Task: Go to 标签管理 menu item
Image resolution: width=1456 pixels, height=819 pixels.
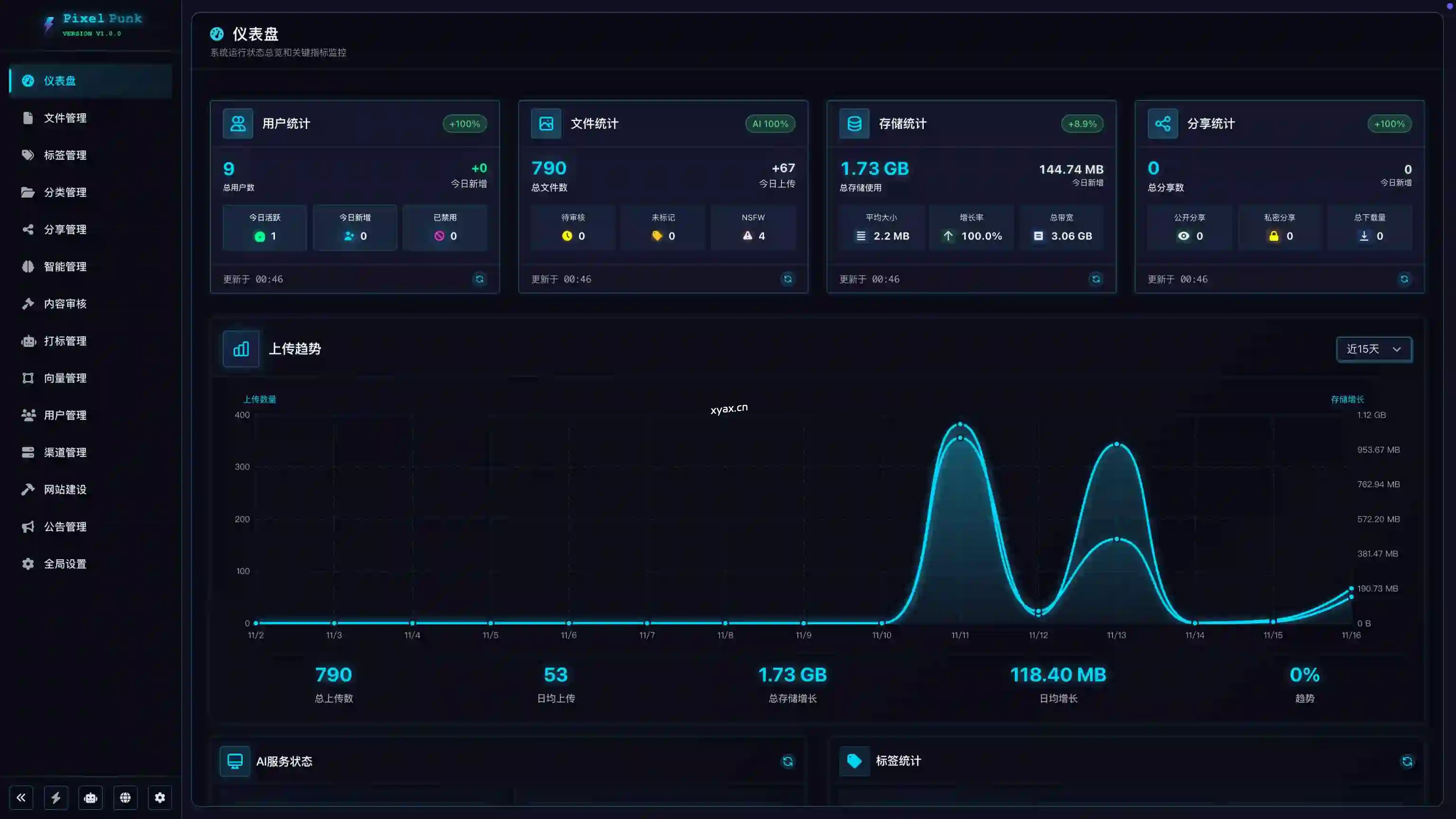Action: pos(65,155)
